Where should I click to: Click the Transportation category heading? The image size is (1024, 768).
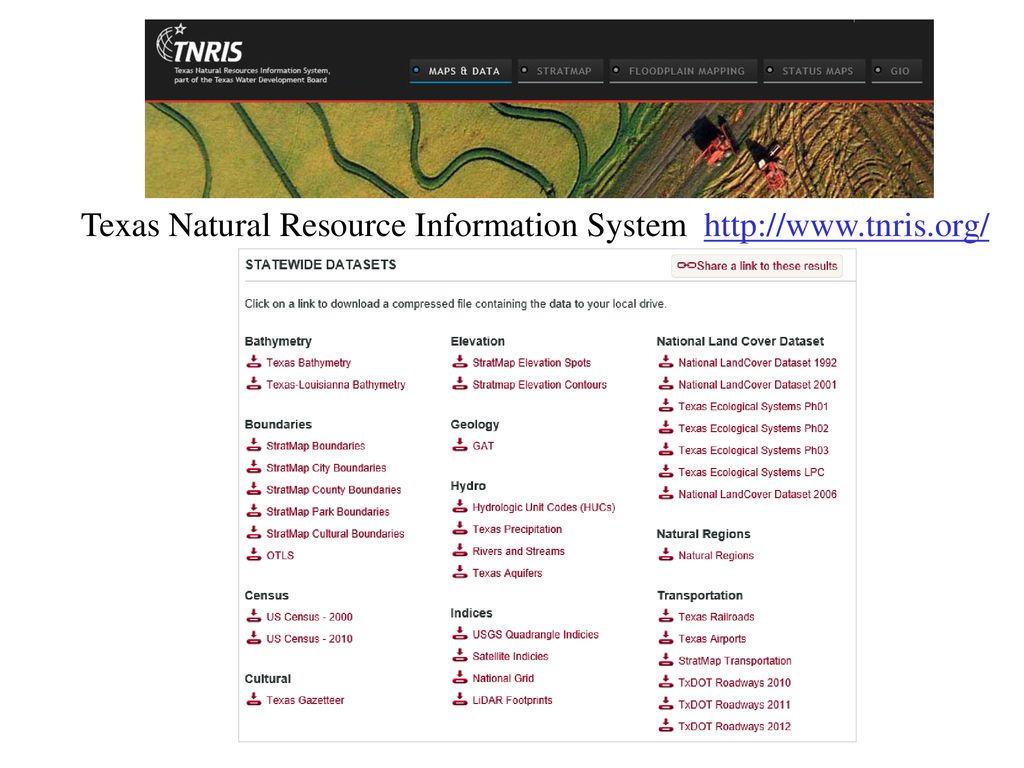pos(699,595)
